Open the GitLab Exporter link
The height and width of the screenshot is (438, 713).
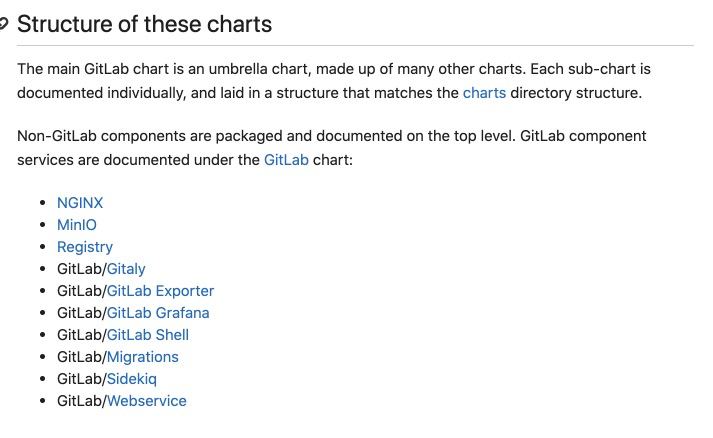160,291
